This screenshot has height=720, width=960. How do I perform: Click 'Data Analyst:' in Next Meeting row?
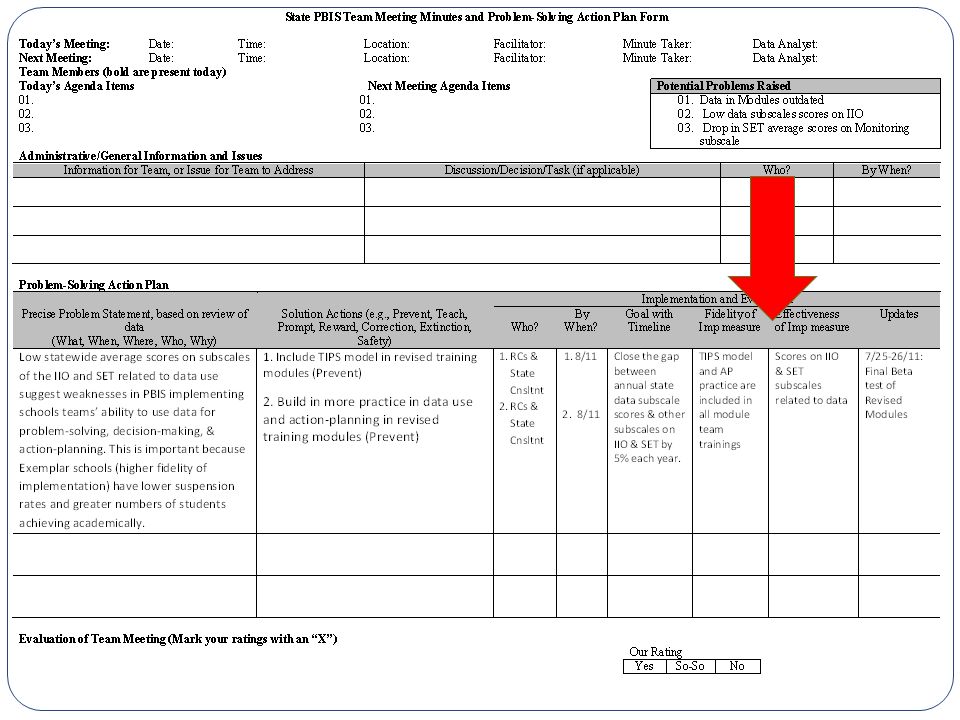tap(785, 58)
